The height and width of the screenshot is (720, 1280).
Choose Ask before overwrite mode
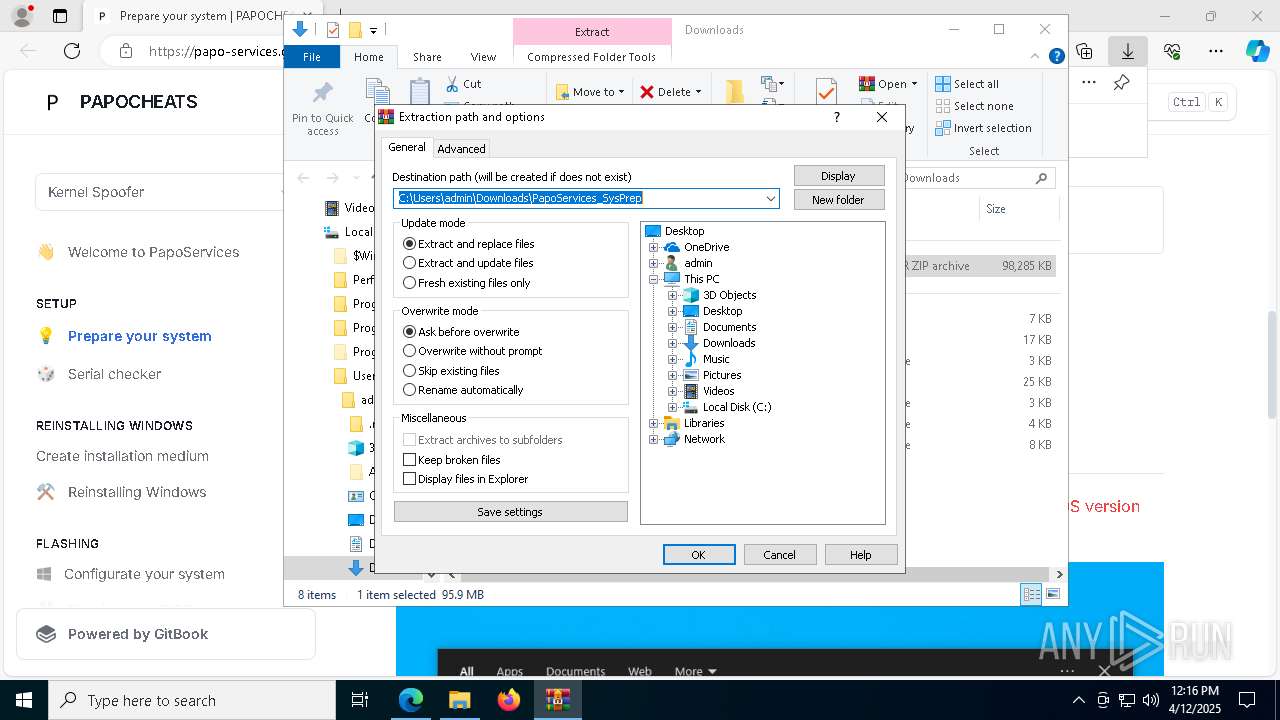pyautogui.click(x=460, y=332)
